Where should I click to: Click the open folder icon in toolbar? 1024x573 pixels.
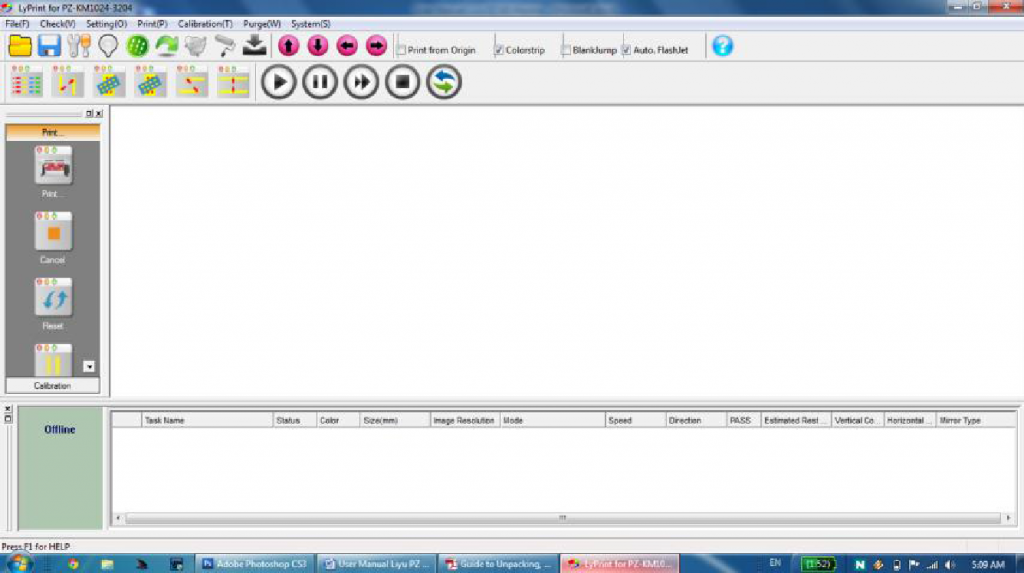pos(20,46)
